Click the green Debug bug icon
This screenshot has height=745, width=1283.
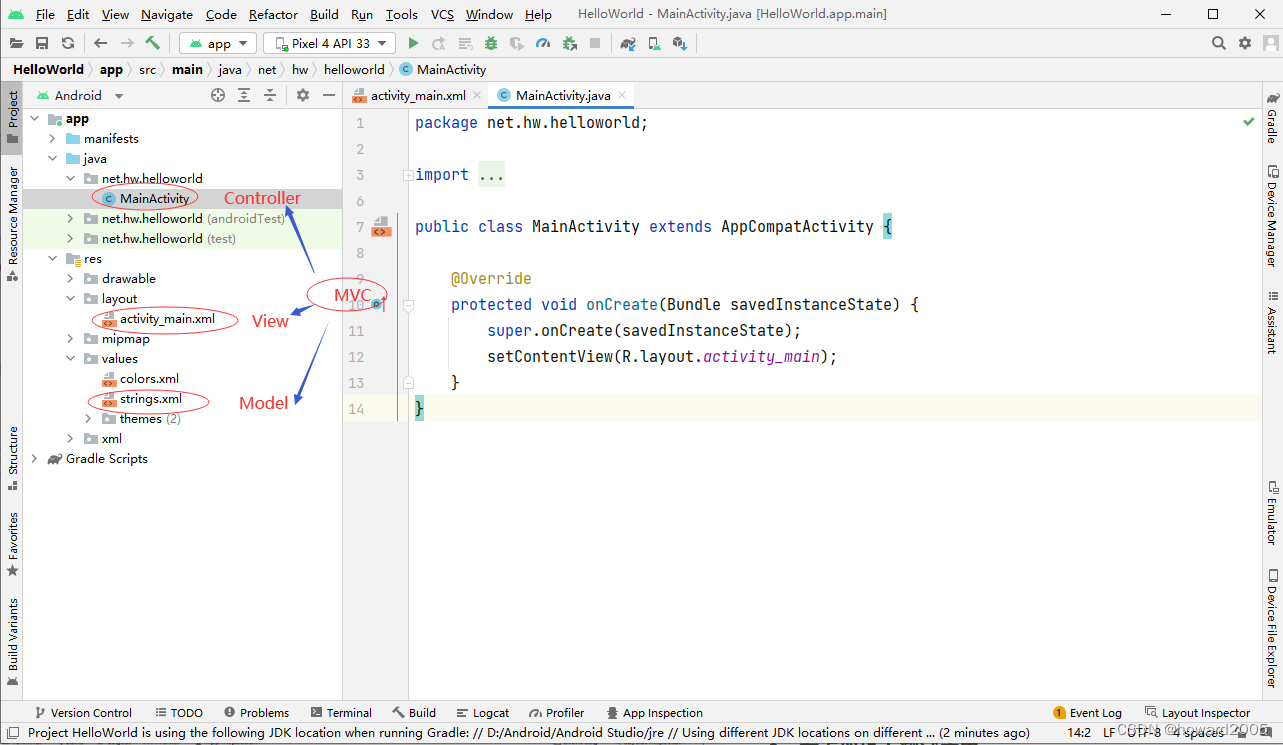tap(491, 43)
